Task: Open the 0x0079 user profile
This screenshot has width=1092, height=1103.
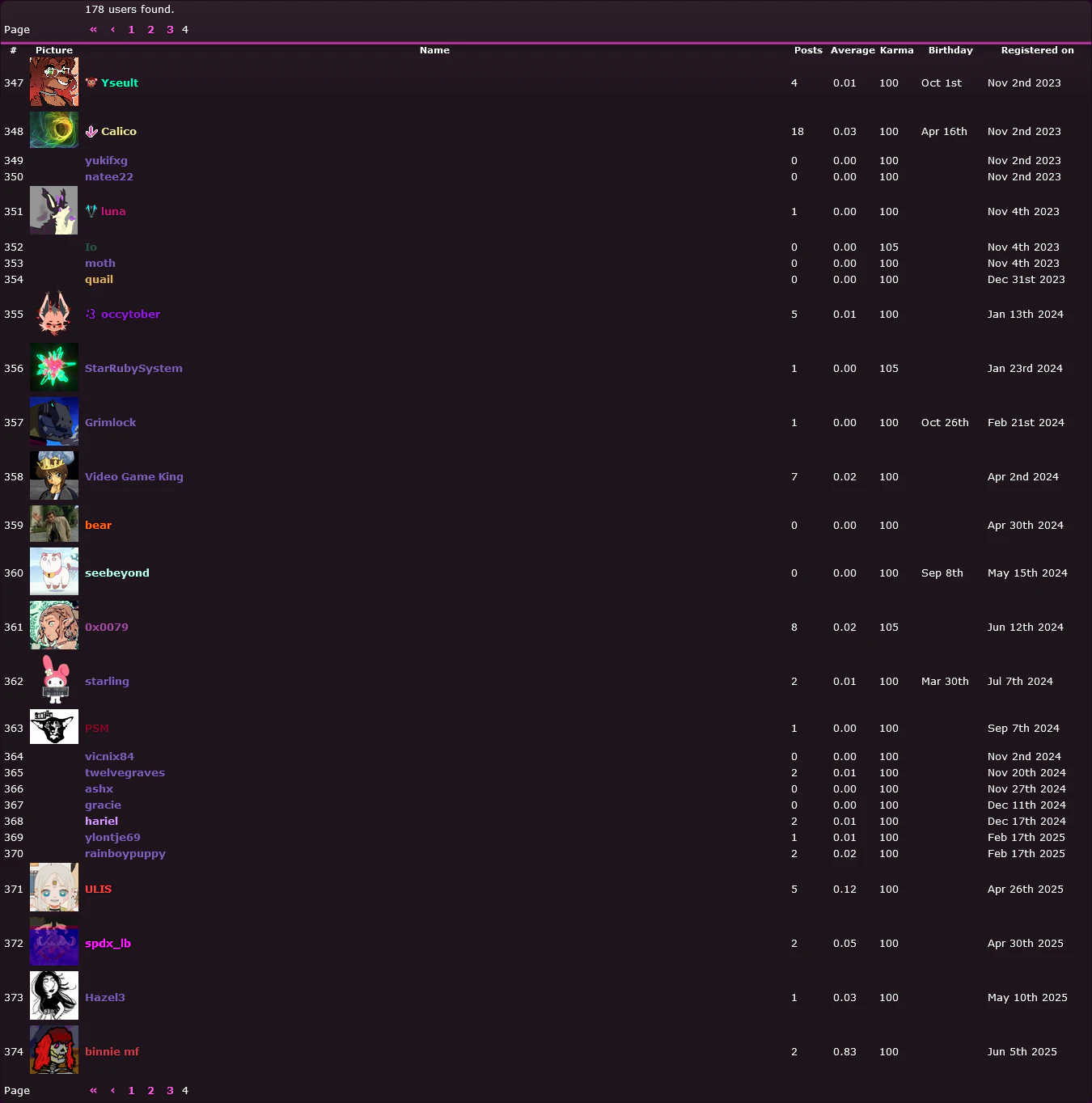Action: click(x=106, y=628)
